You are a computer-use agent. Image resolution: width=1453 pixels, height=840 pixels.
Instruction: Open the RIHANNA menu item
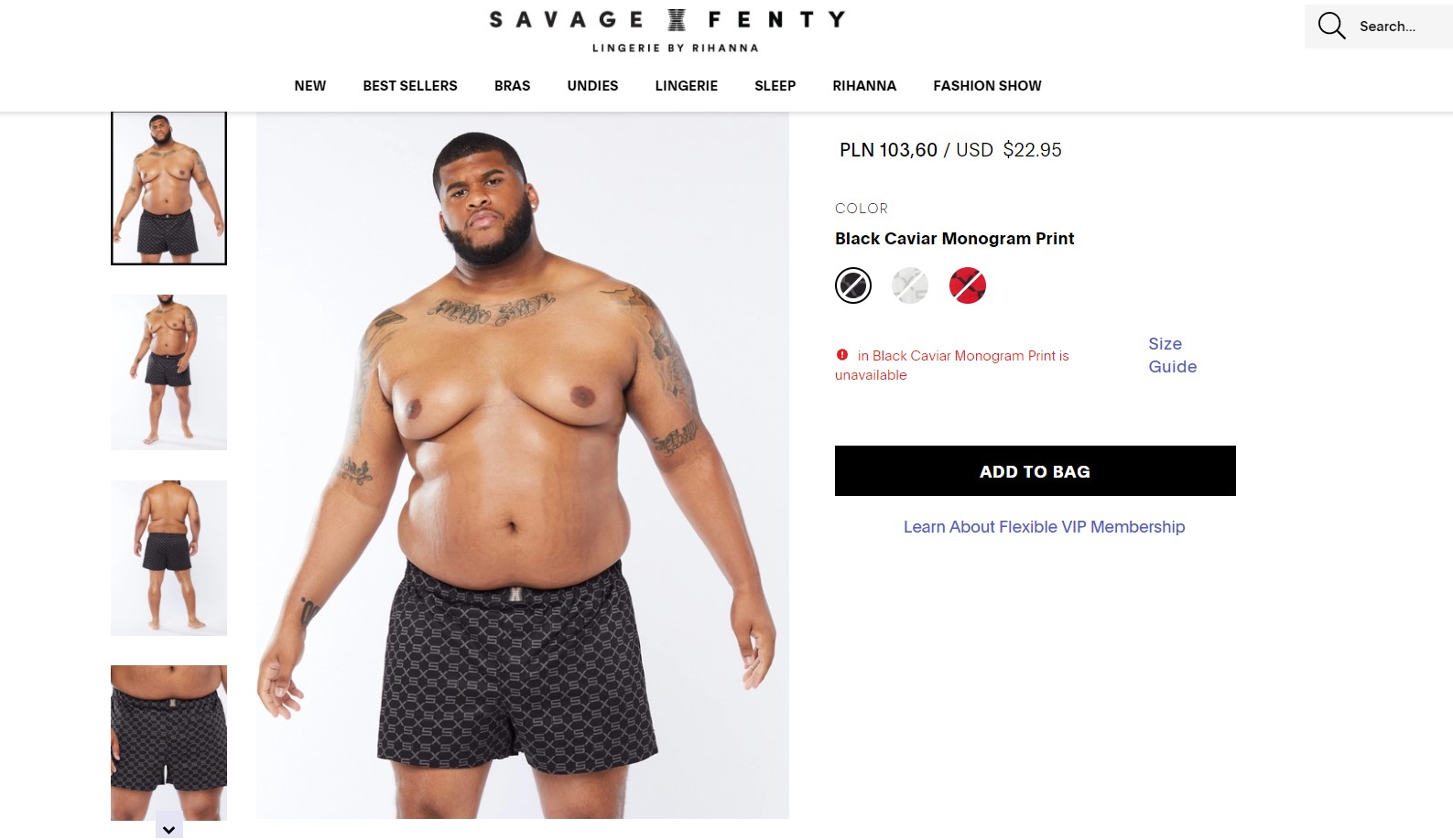click(x=864, y=86)
